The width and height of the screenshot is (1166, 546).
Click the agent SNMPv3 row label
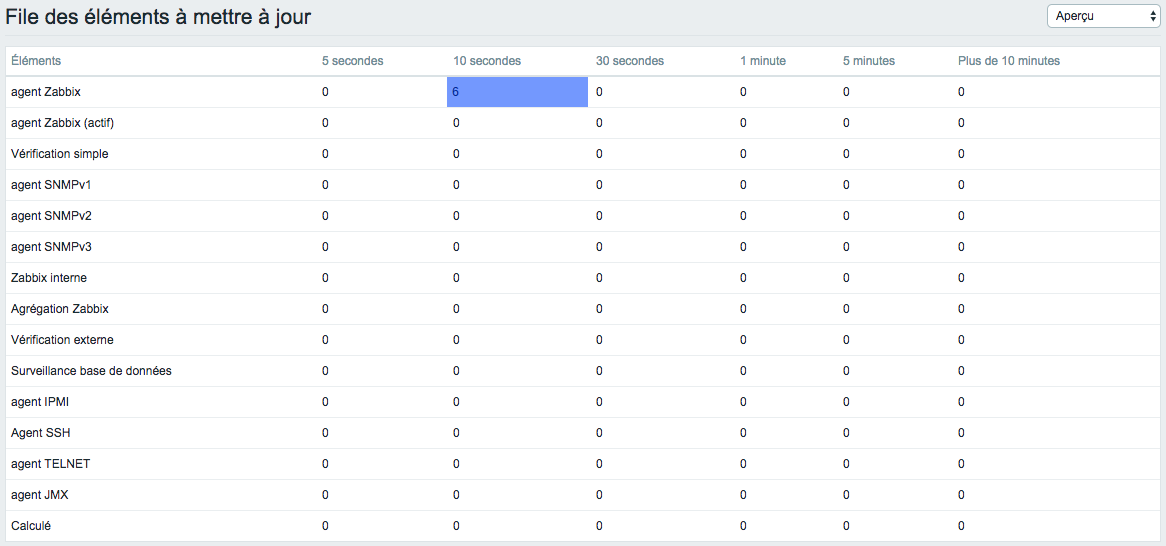click(51, 247)
